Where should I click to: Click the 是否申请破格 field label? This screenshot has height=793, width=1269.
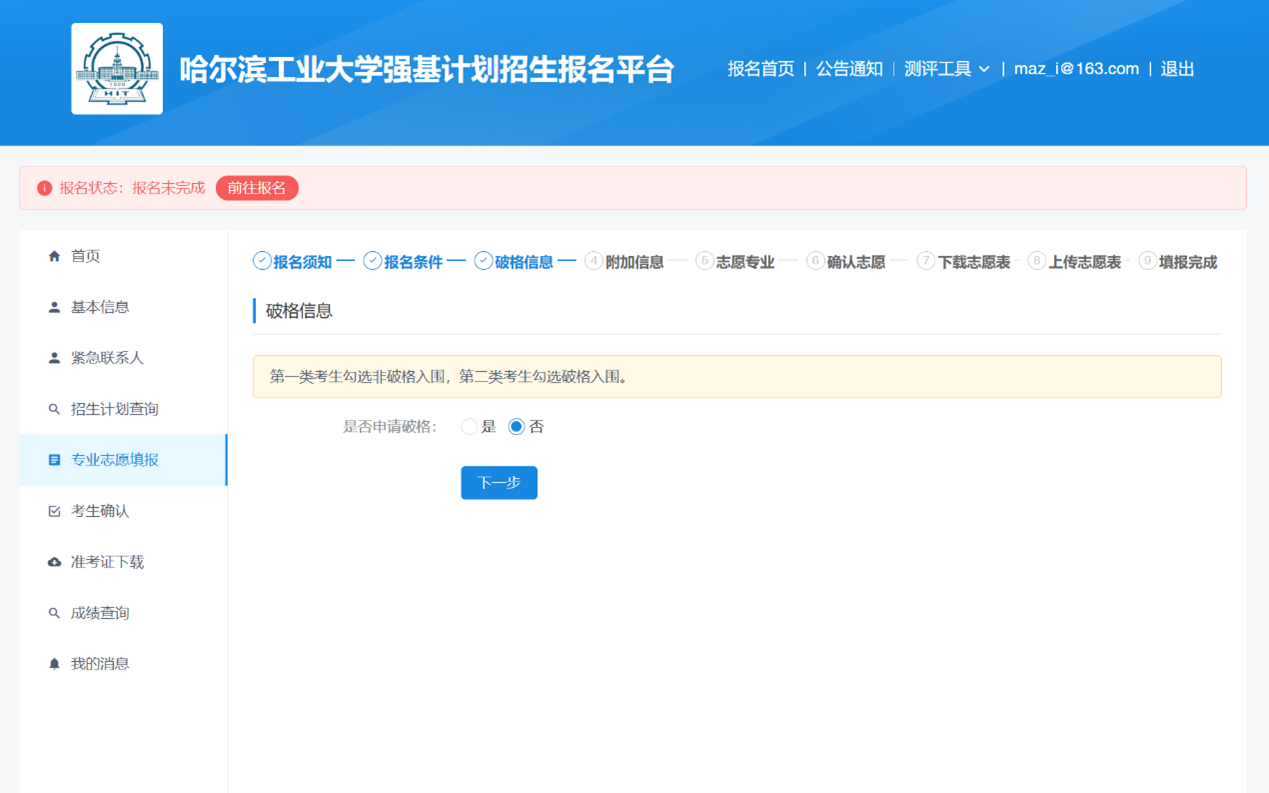pyautogui.click(x=390, y=427)
